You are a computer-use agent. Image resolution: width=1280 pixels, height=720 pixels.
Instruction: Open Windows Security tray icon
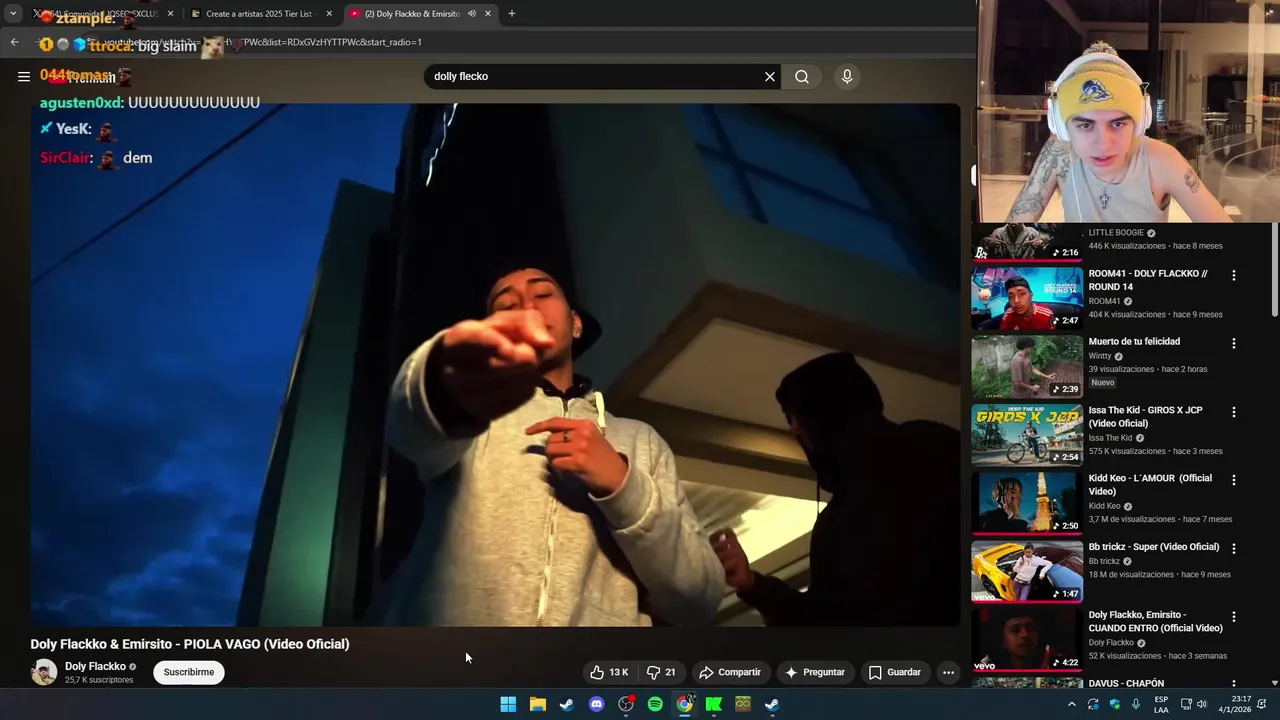1115,704
